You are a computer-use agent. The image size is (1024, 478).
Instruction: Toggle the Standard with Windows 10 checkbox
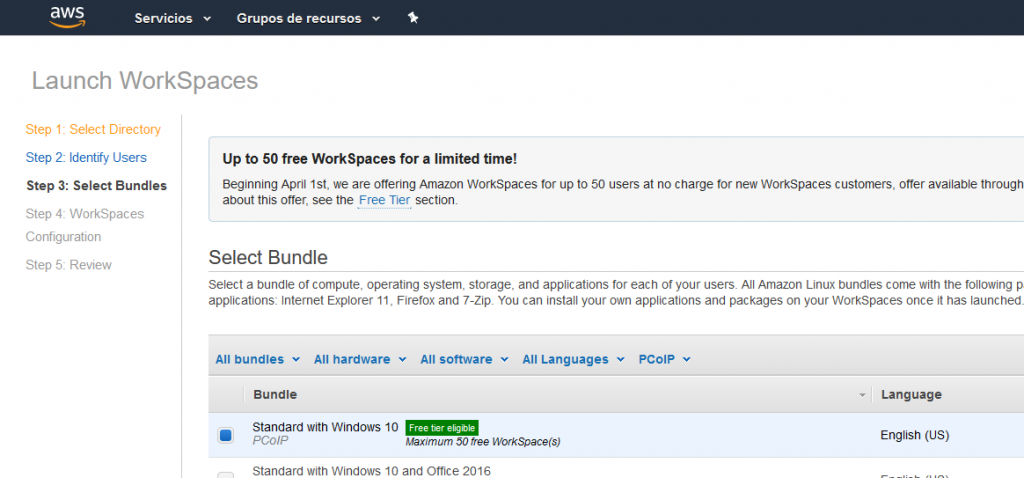pyautogui.click(x=225, y=435)
